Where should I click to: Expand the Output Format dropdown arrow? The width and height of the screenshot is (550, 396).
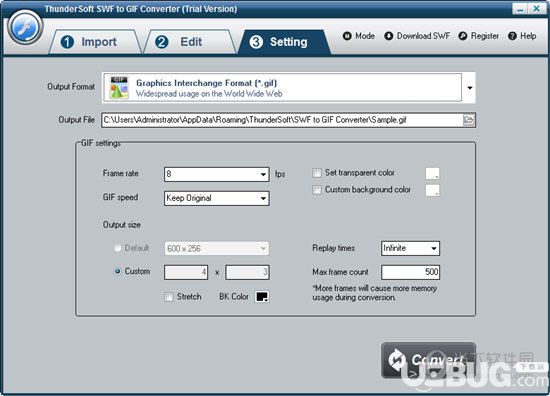pos(469,88)
